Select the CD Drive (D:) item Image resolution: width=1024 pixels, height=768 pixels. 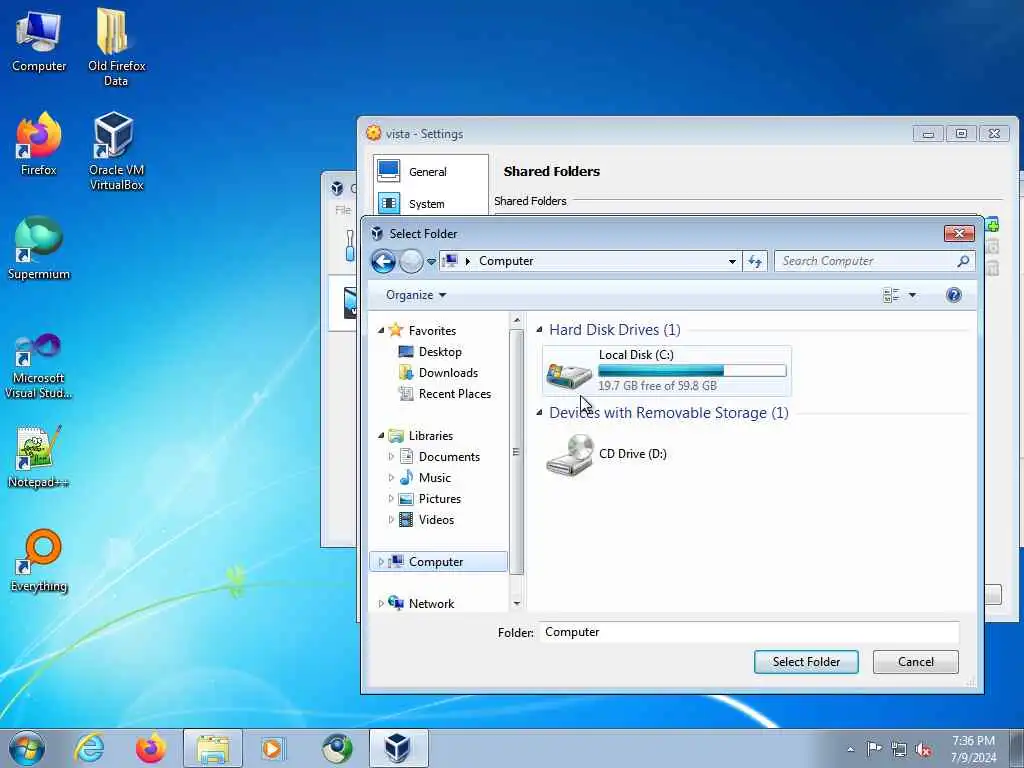607,454
